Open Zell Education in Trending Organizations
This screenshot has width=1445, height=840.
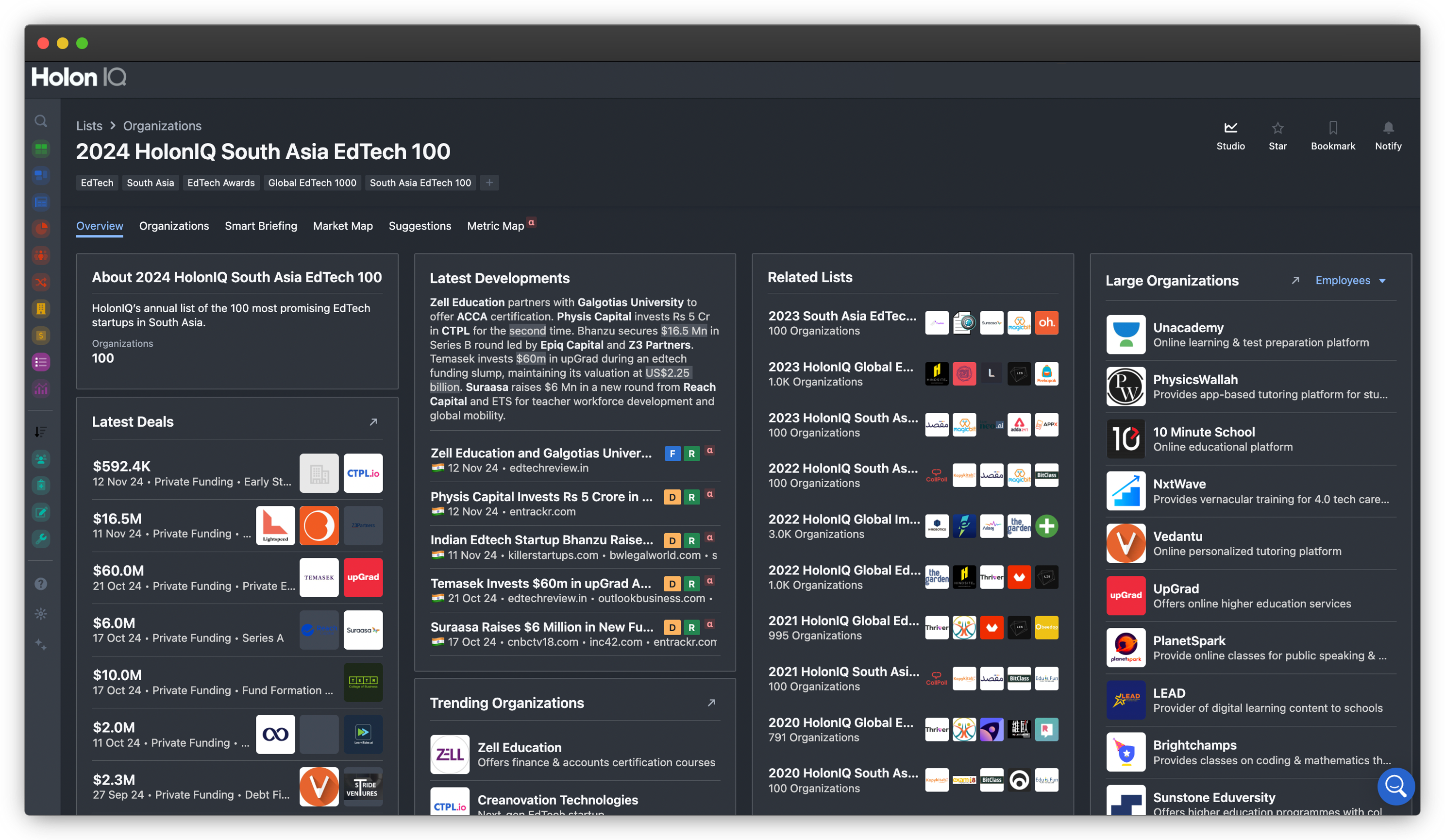(x=575, y=755)
